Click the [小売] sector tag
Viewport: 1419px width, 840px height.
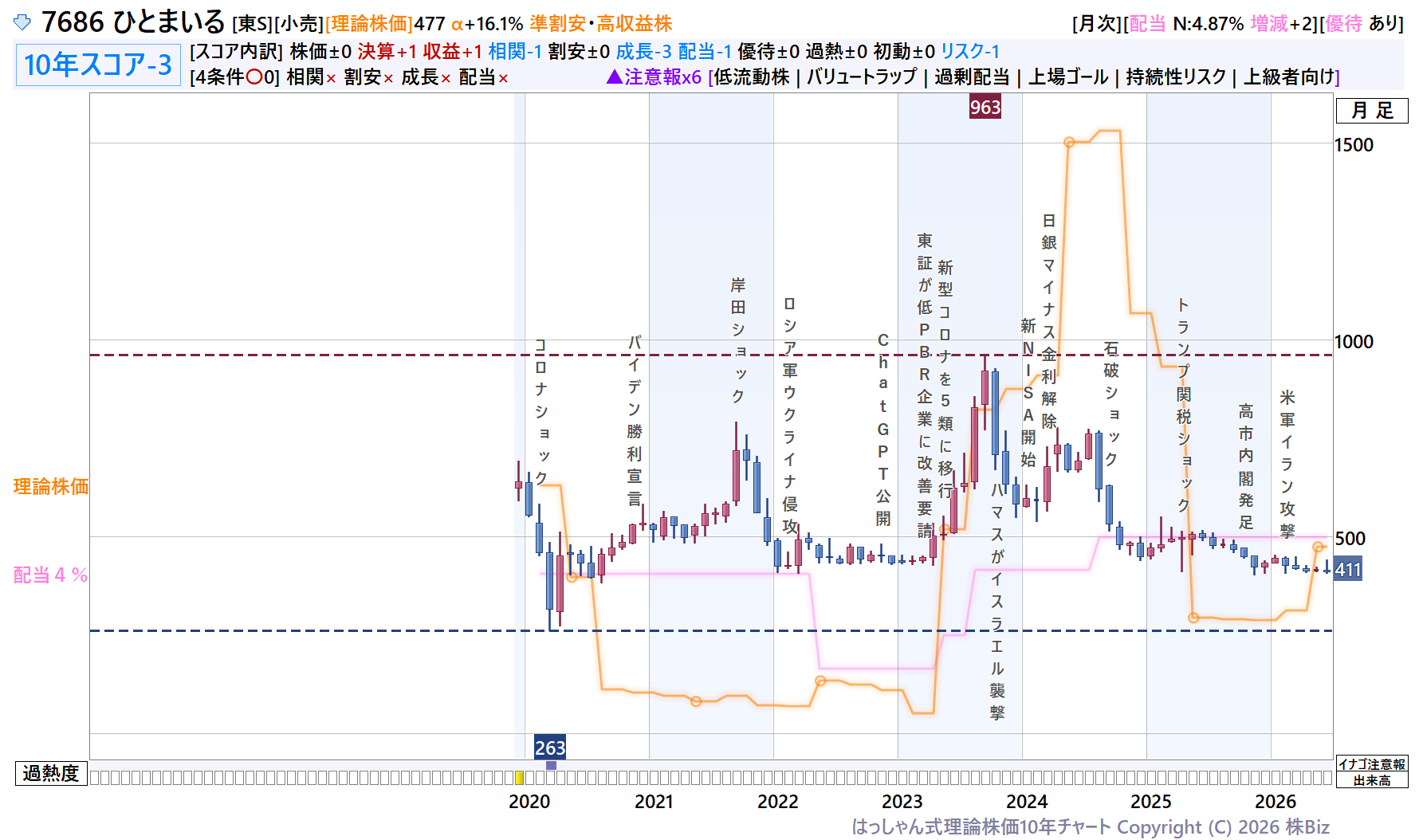click(299, 24)
